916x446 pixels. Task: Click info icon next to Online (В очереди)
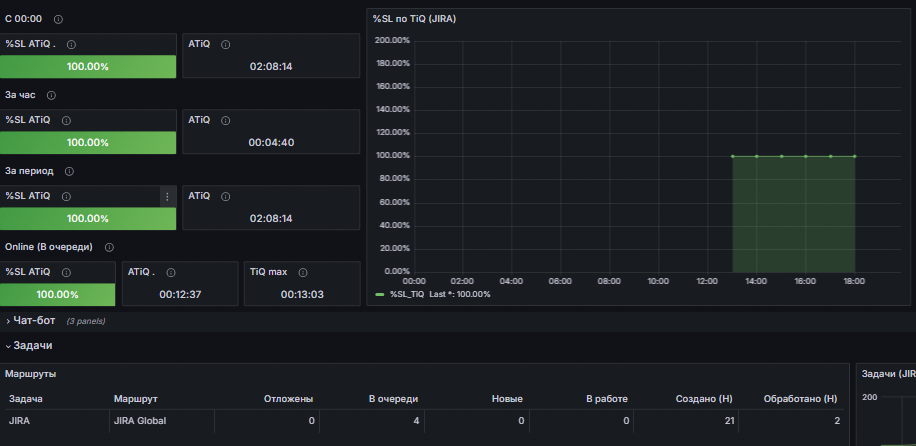coord(109,247)
